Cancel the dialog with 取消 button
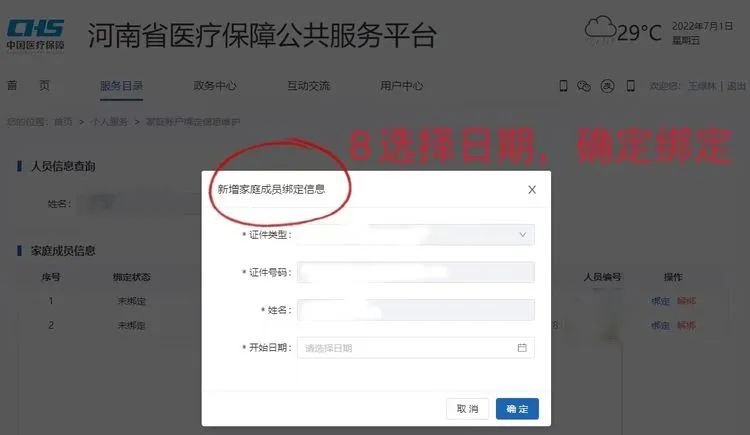Image resolution: width=750 pixels, height=435 pixels. [467, 409]
